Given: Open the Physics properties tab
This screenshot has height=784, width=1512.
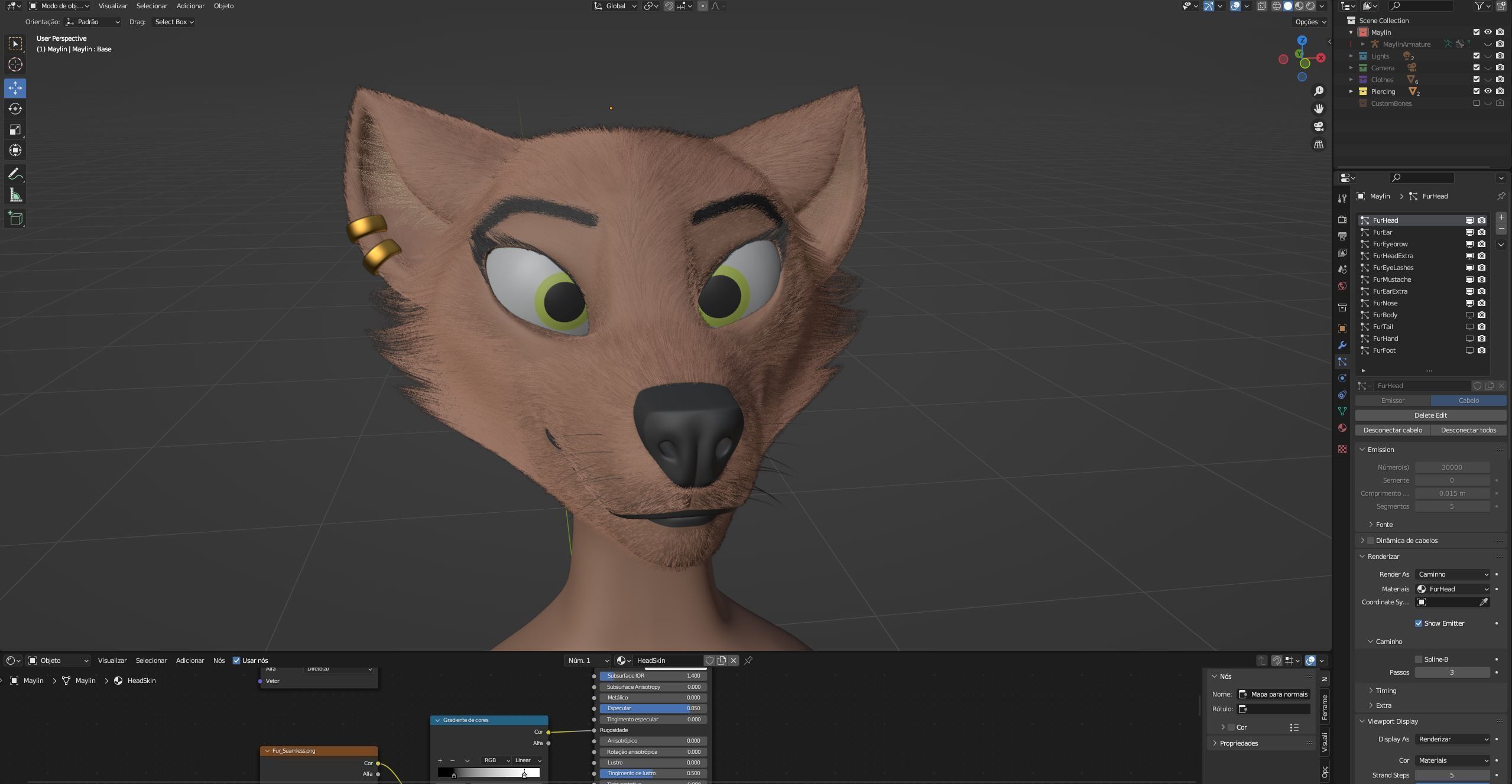Looking at the screenshot, I should (1342, 378).
